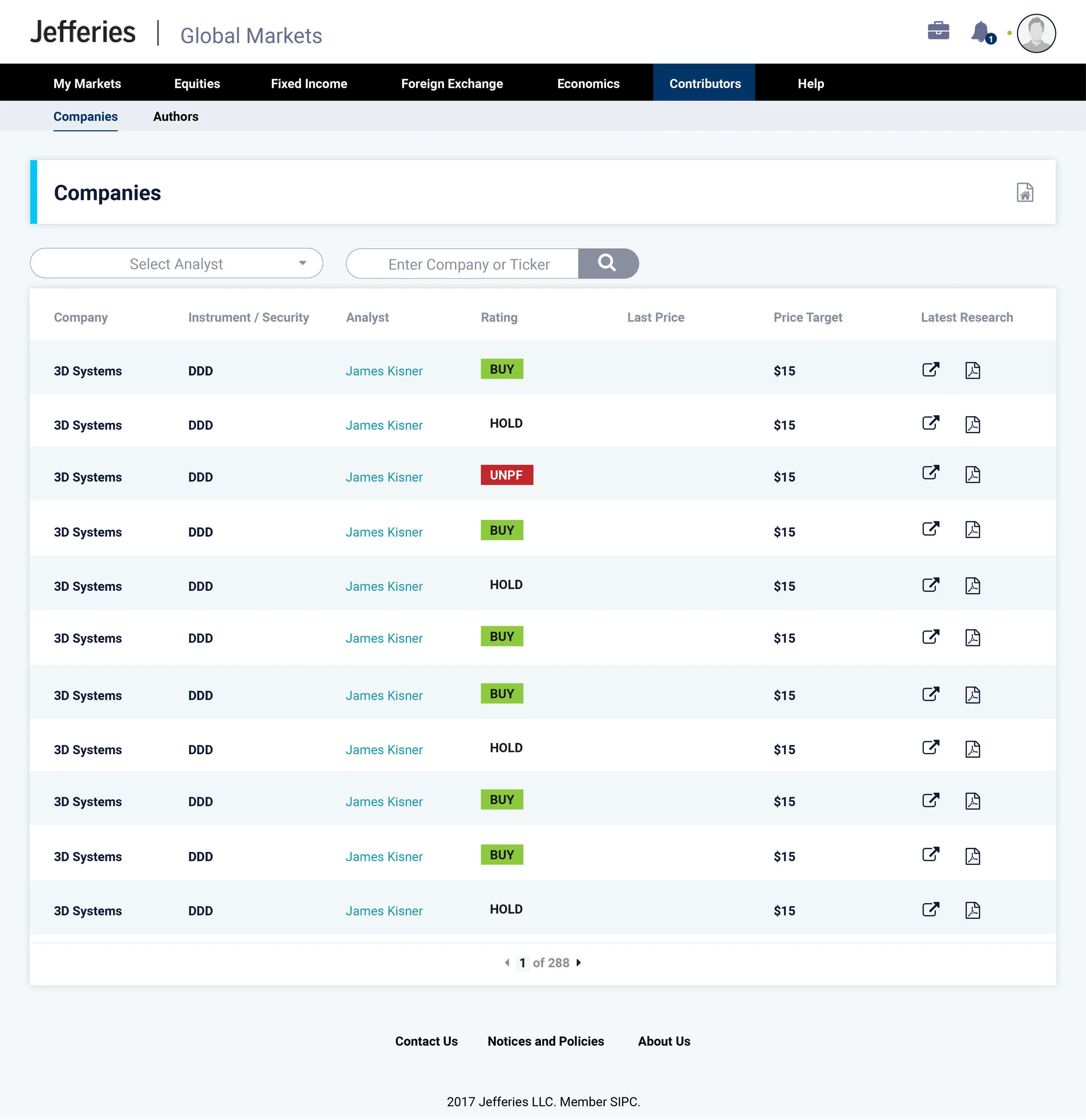
Task: Click the home document icon in the Companies header
Action: tap(1025, 192)
